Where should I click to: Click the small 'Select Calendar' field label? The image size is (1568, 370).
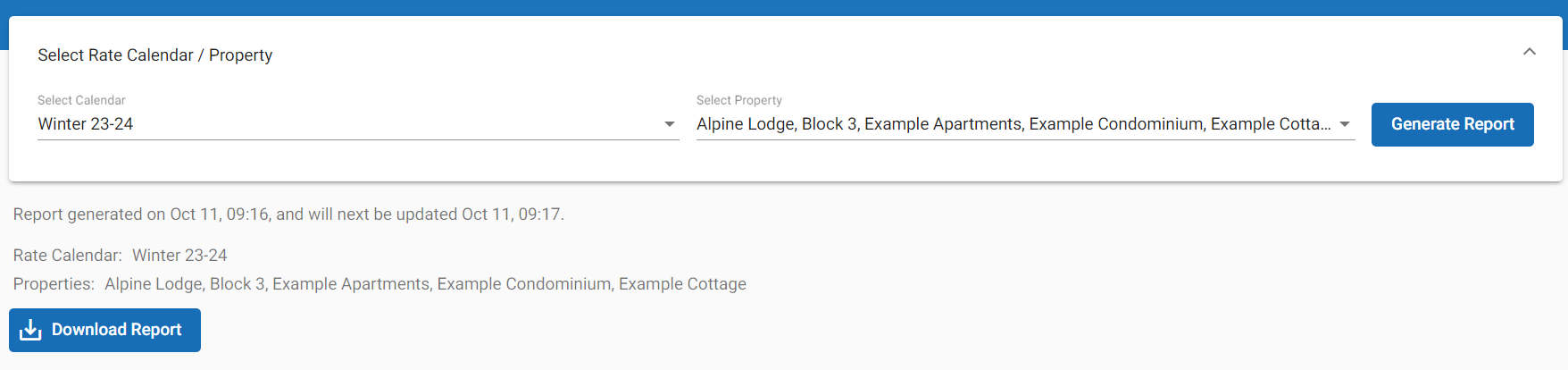[x=81, y=100]
